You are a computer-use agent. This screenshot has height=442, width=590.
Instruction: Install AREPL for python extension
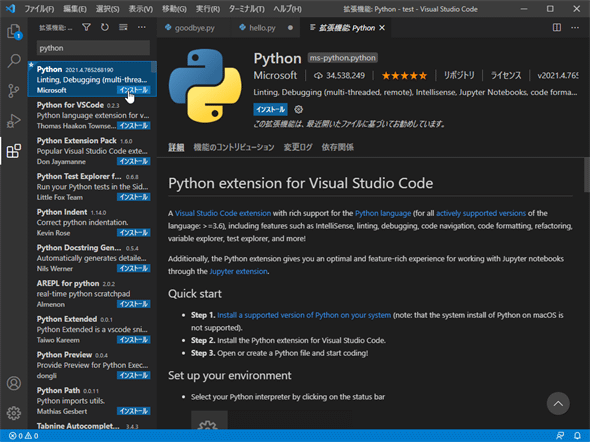pyautogui.click(x=134, y=304)
